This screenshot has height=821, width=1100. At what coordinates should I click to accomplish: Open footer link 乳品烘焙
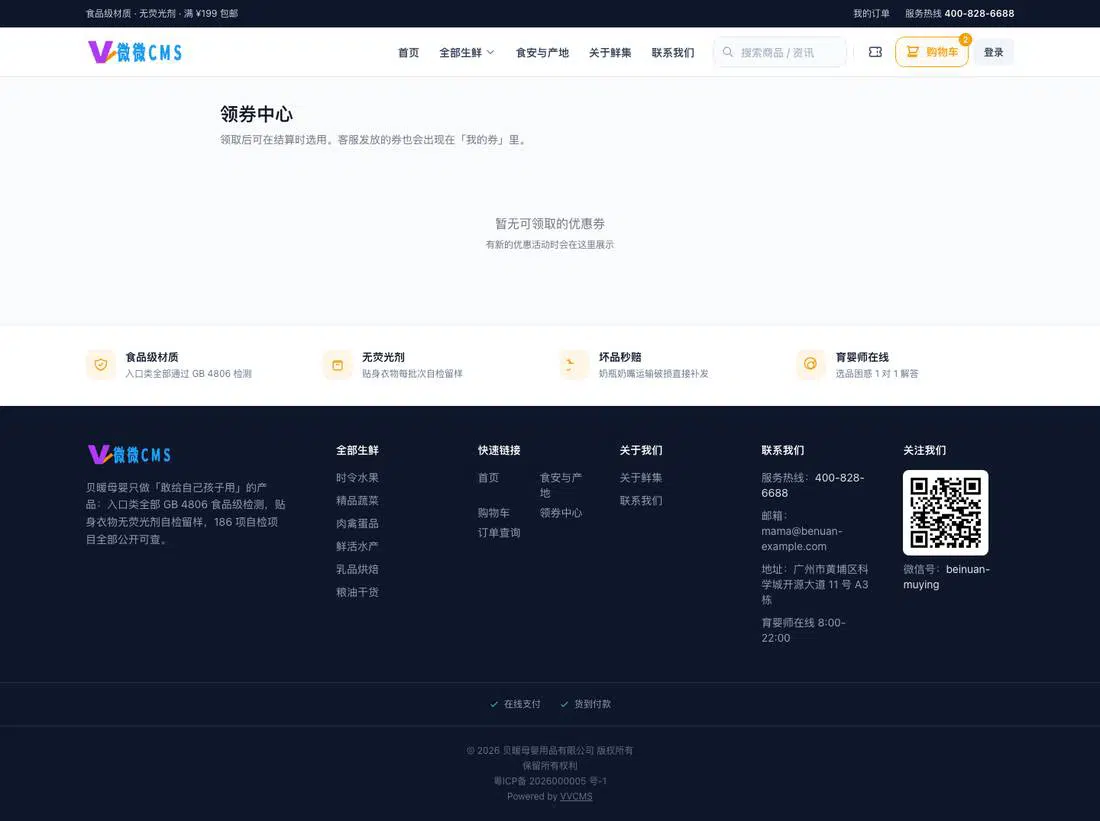tap(357, 569)
